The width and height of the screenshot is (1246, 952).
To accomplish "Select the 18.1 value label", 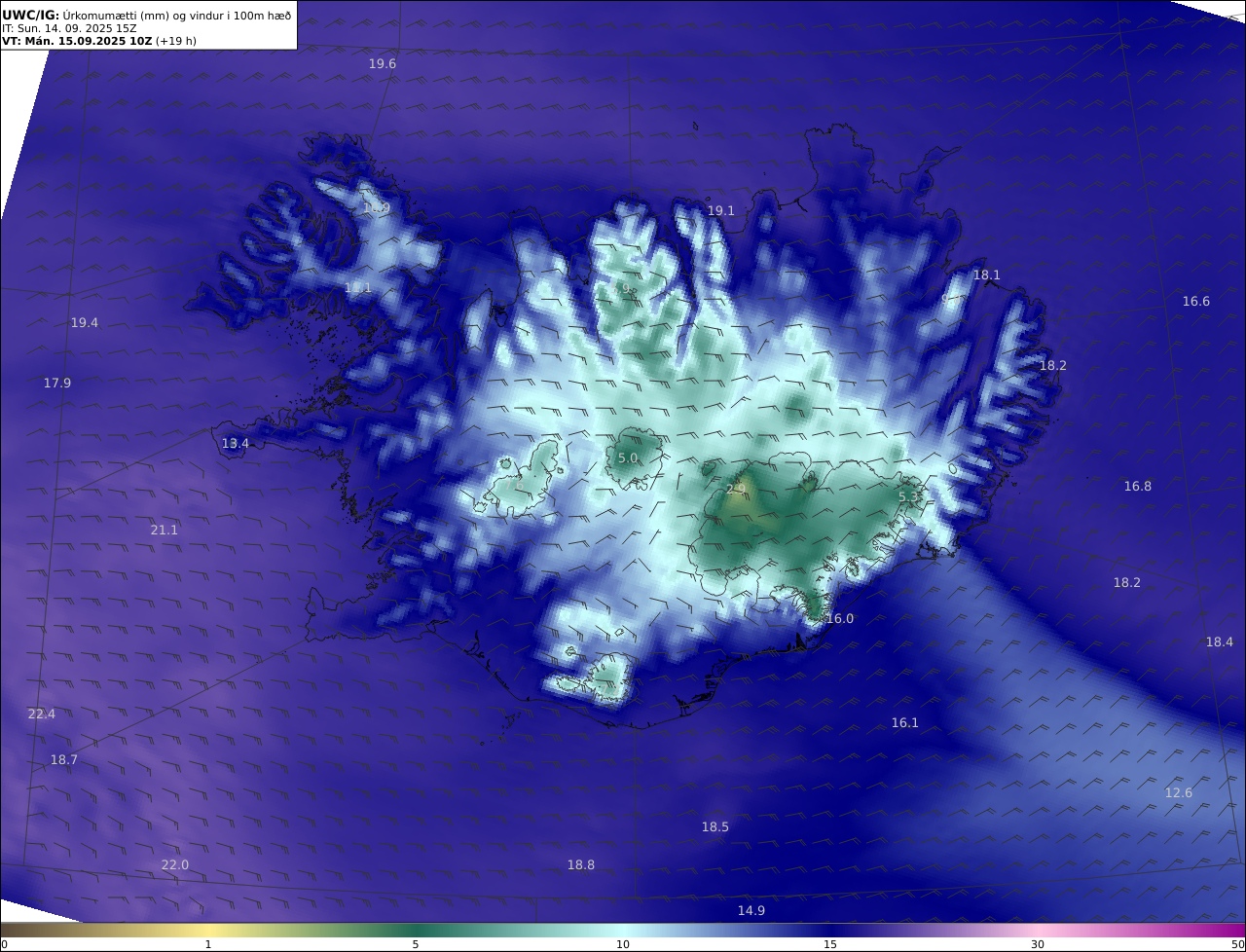I will (987, 275).
